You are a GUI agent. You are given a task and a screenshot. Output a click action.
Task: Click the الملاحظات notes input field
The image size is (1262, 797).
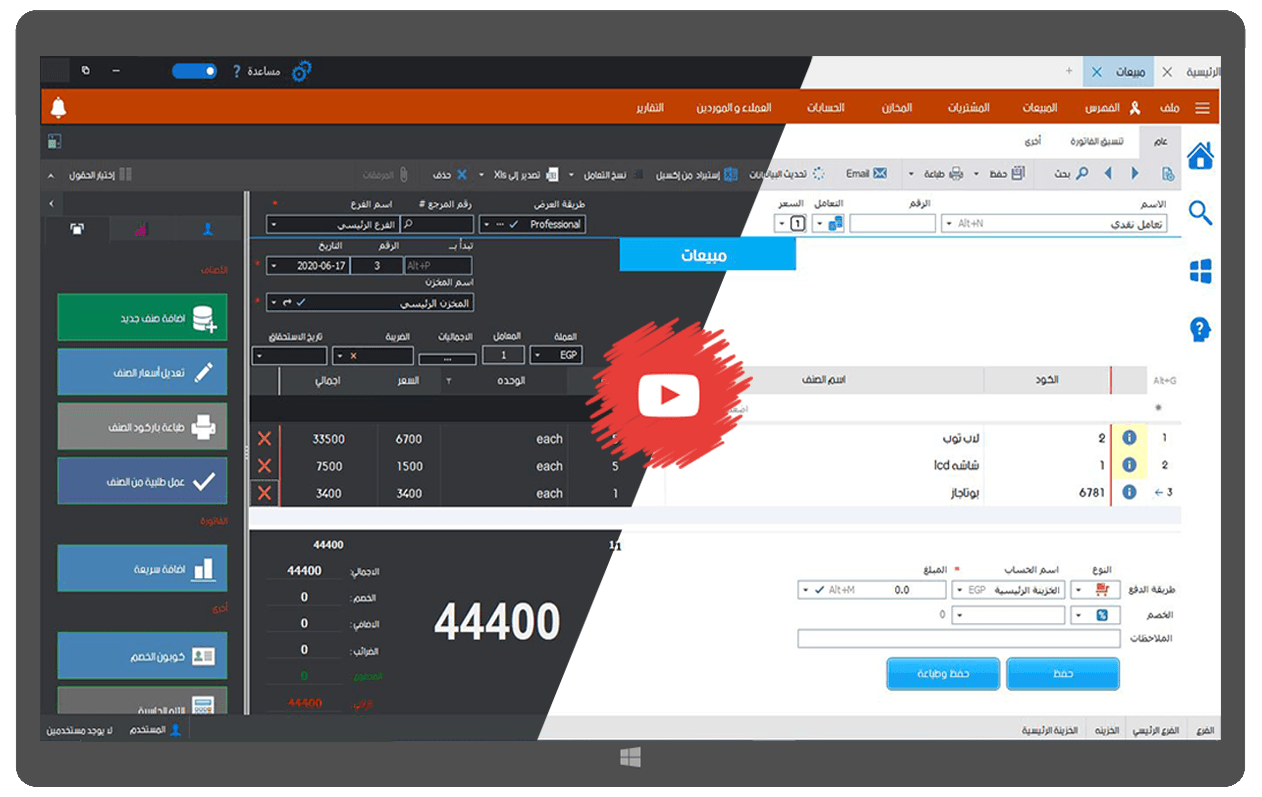point(957,638)
